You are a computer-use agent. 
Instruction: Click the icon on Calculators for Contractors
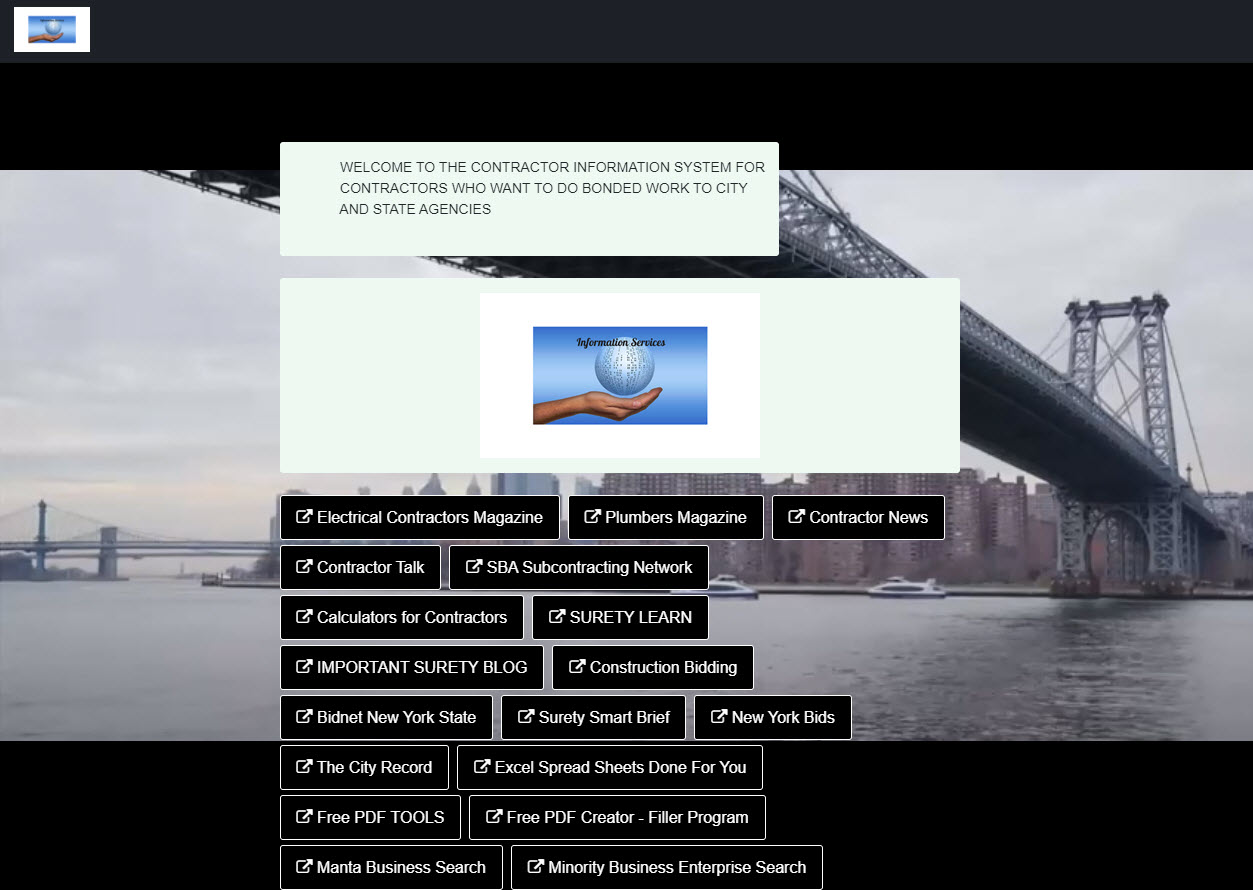tap(305, 617)
